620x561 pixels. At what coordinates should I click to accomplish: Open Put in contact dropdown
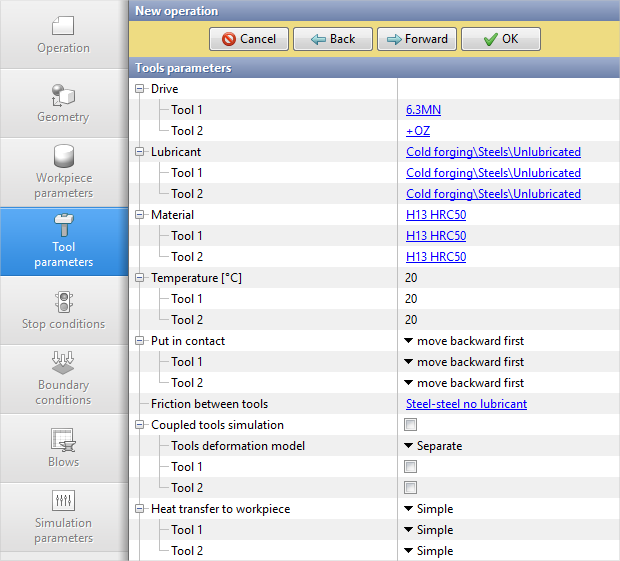464,341
